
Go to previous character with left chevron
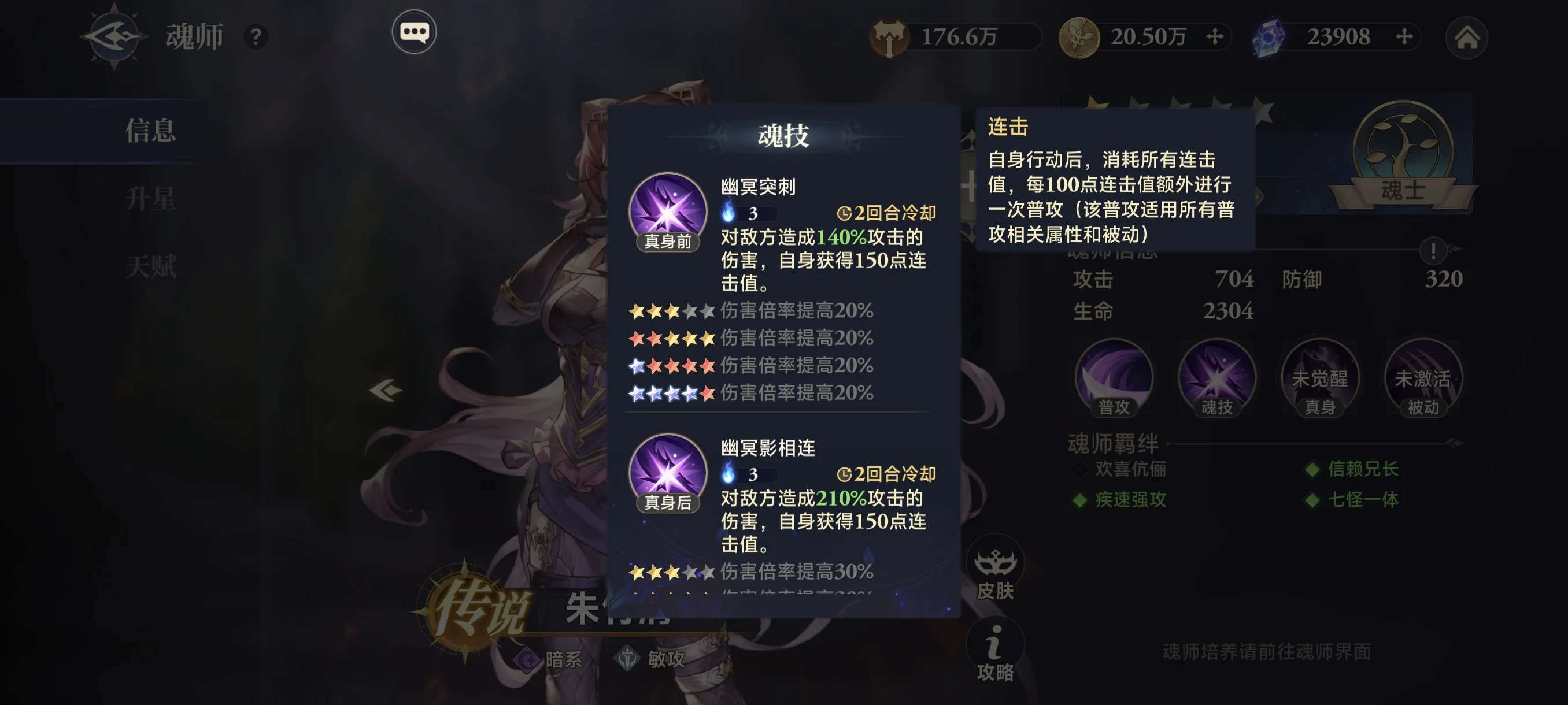[386, 390]
